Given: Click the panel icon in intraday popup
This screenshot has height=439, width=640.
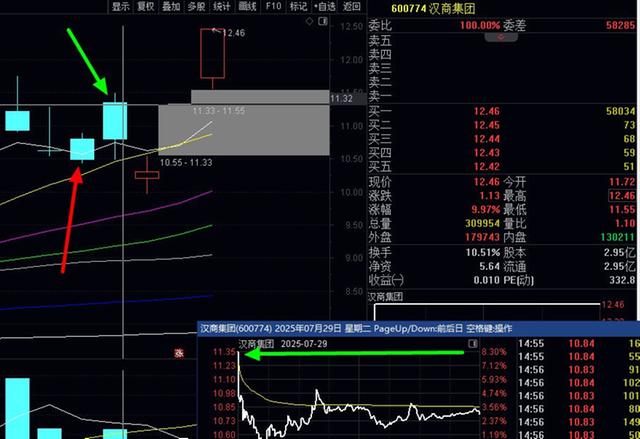Looking at the screenshot, I should (x=473, y=344).
